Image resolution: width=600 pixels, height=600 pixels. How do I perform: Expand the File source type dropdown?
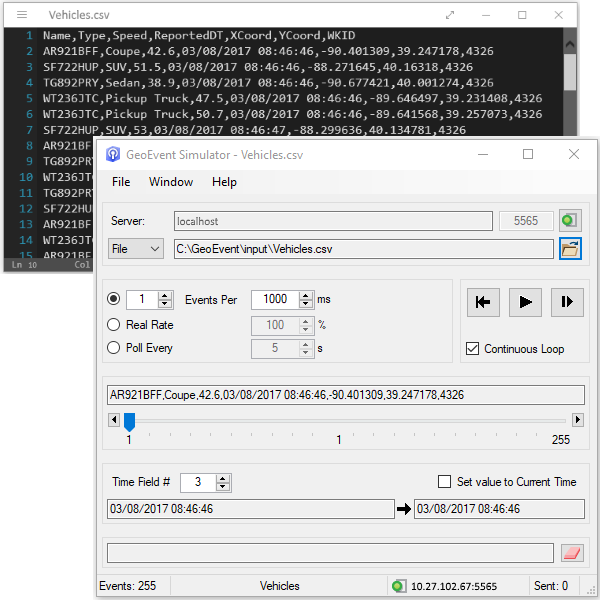click(x=135, y=249)
